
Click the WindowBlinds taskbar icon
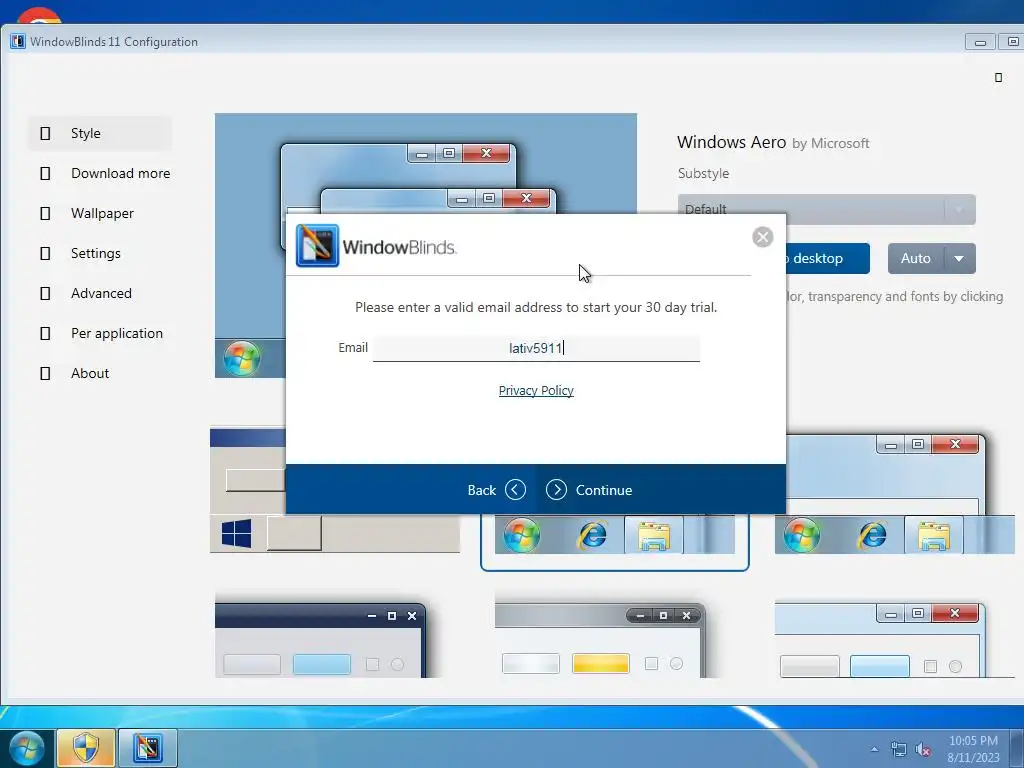[x=148, y=748]
